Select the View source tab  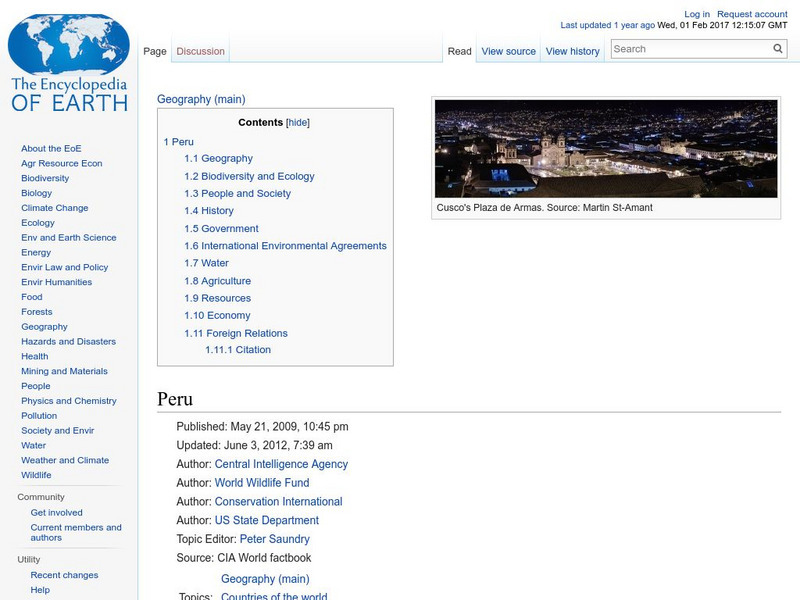tap(508, 50)
